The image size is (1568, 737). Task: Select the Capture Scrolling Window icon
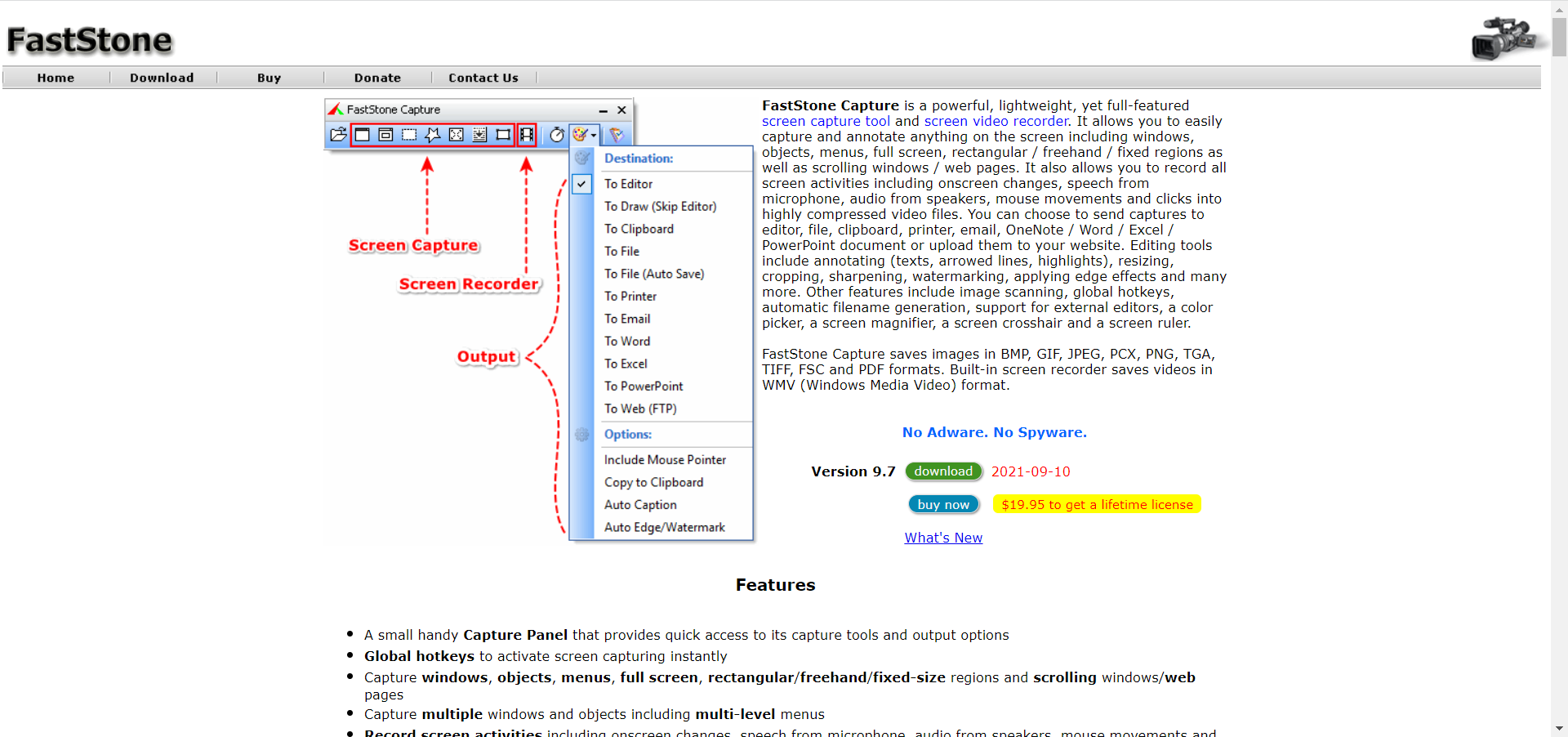(480, 135)
